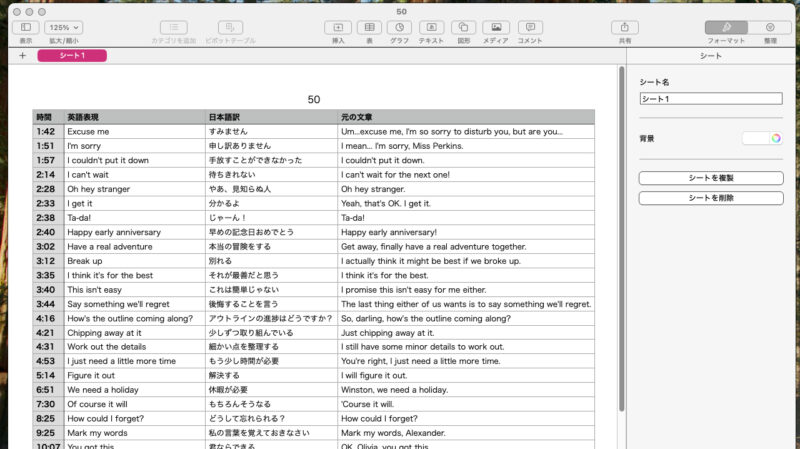Select the 日本語訳 header cell
800x449 pixels.
point(271,117)
